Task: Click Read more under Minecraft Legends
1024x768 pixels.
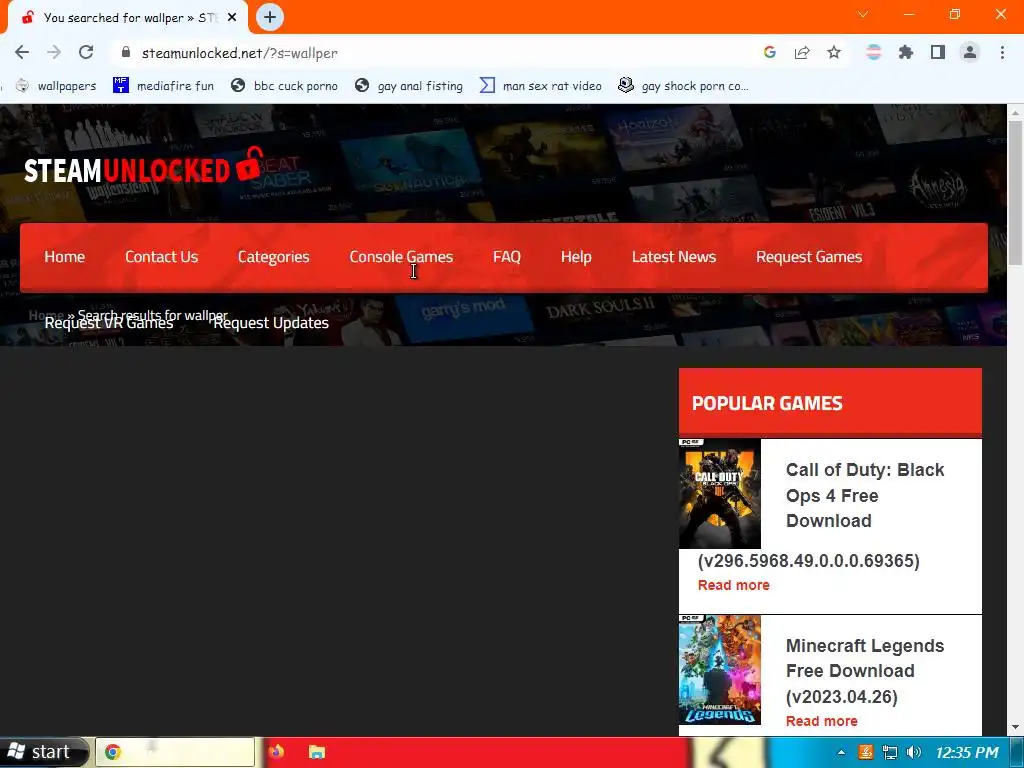Action: tap(822, 721)
